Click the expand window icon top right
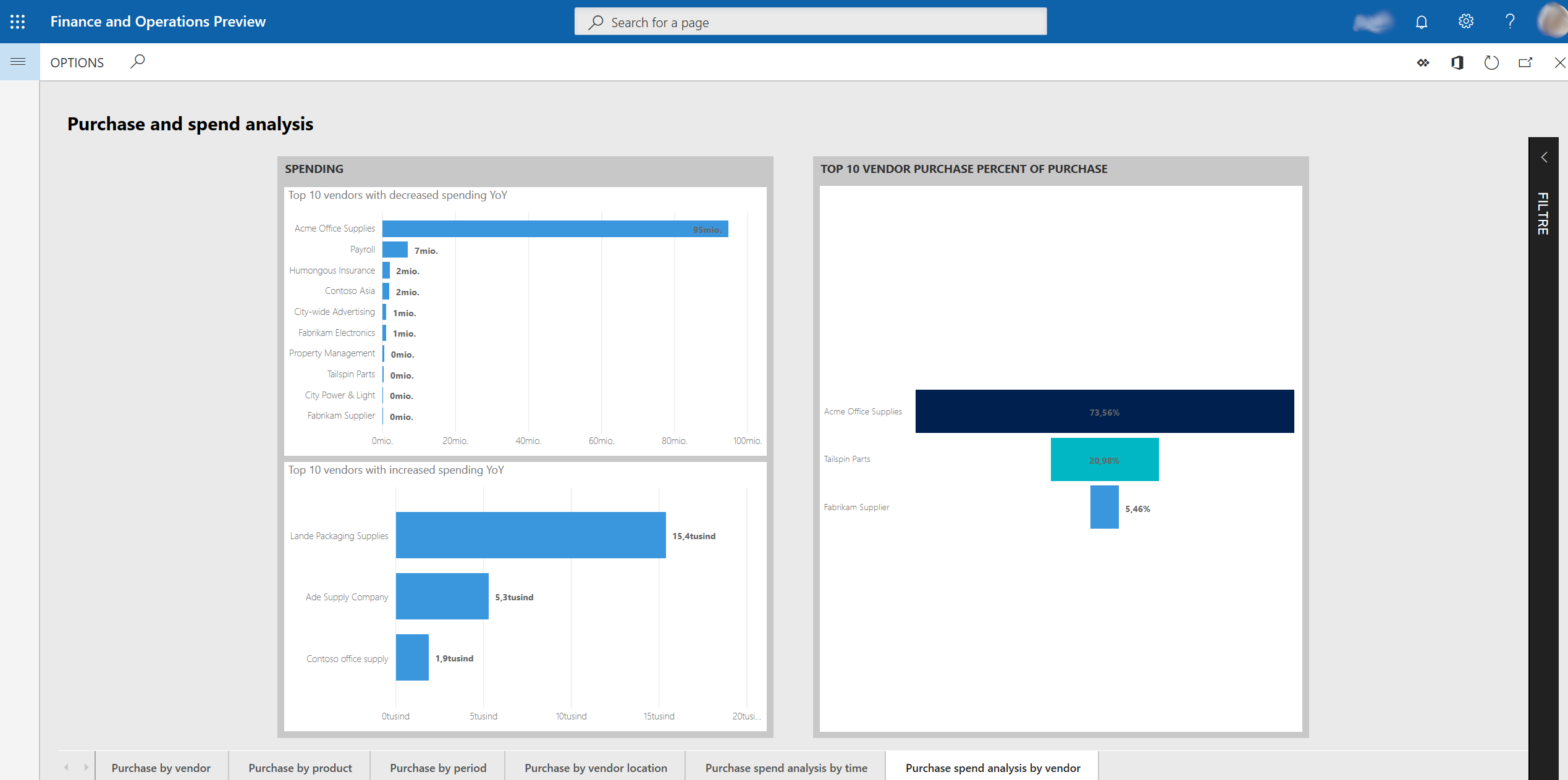This screenshot has width=1568, height=780. [1524, 61]
